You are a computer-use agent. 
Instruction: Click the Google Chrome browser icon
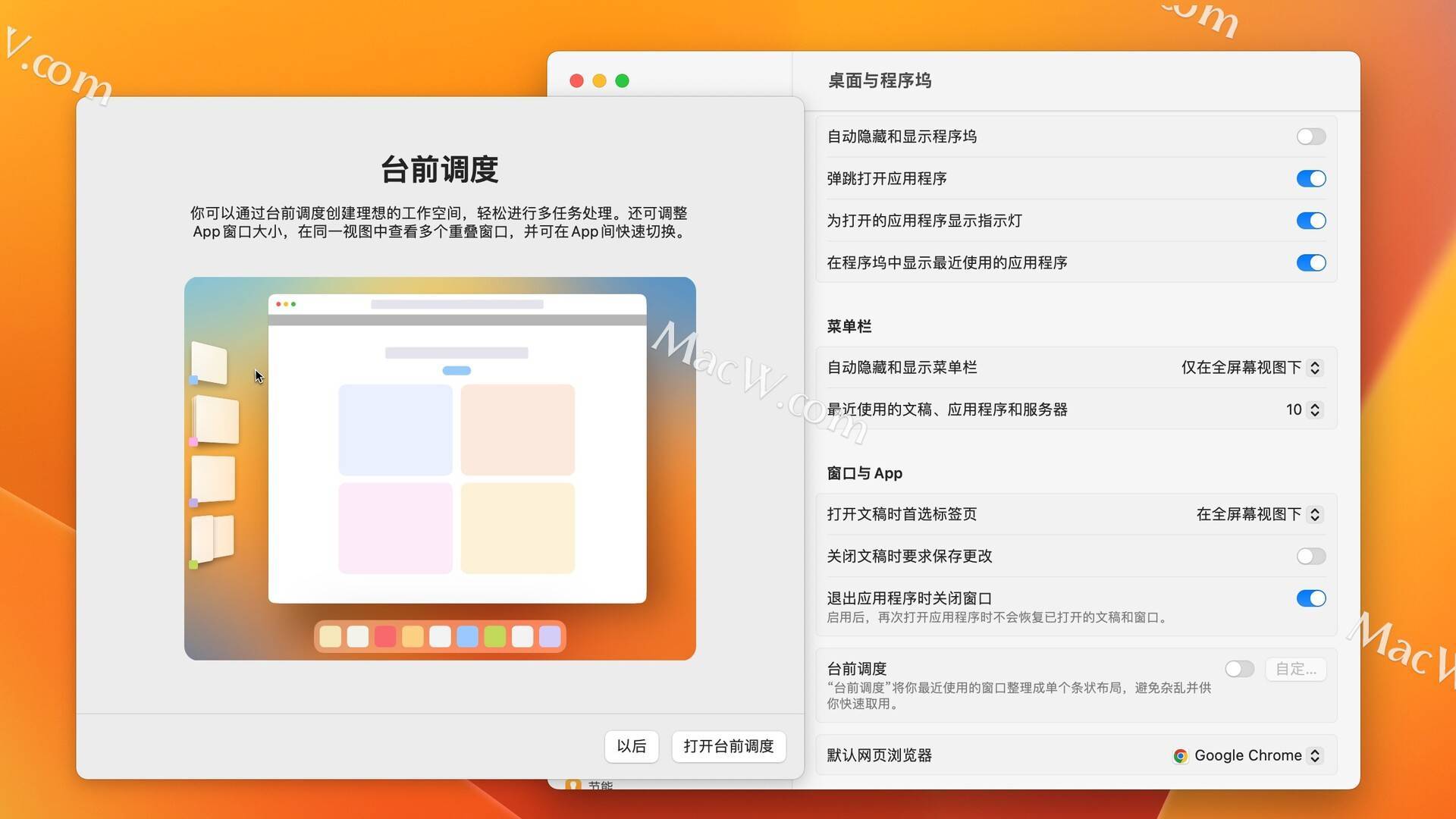coord(1181,755)
